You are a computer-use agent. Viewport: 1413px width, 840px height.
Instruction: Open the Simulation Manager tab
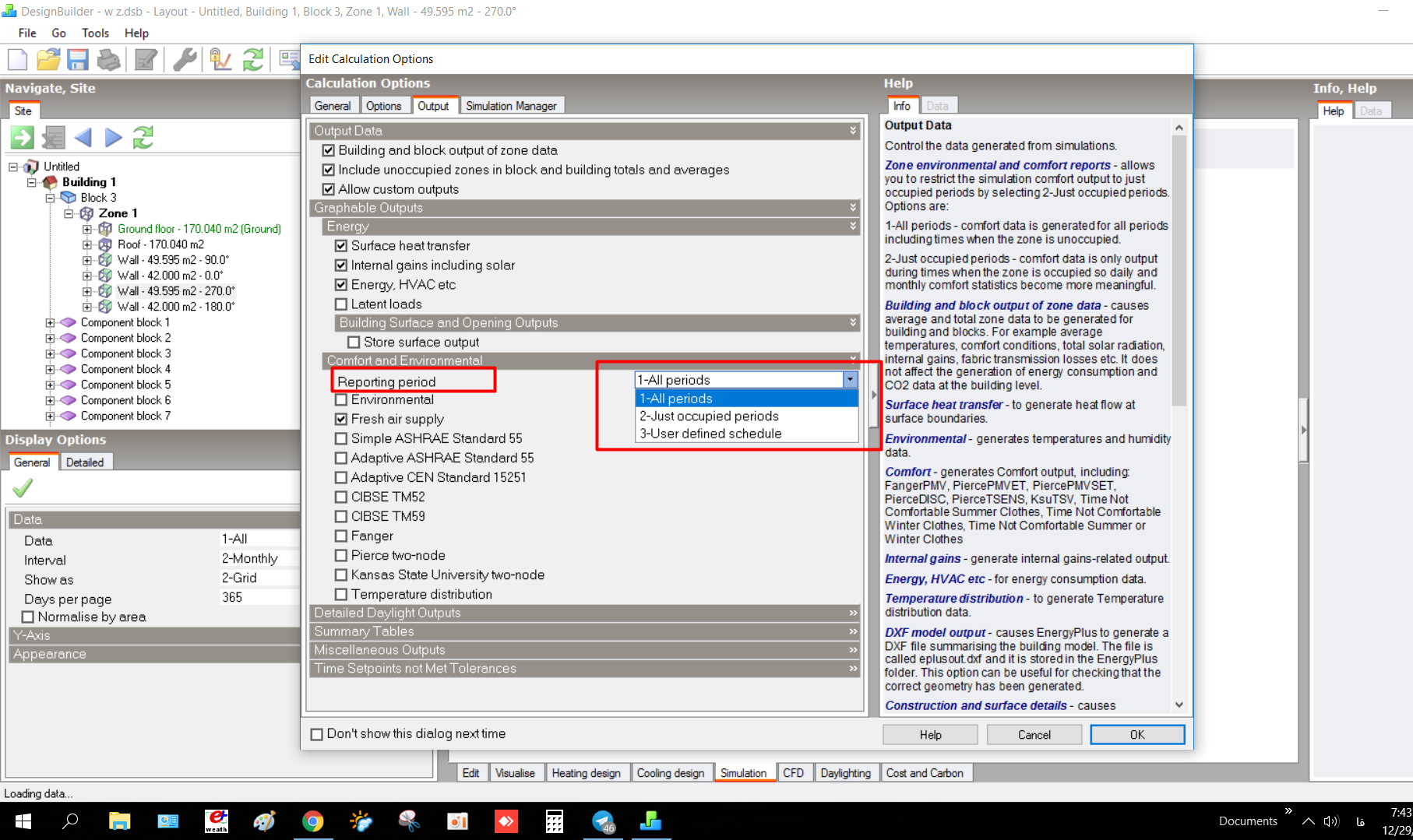coord(511,106)
